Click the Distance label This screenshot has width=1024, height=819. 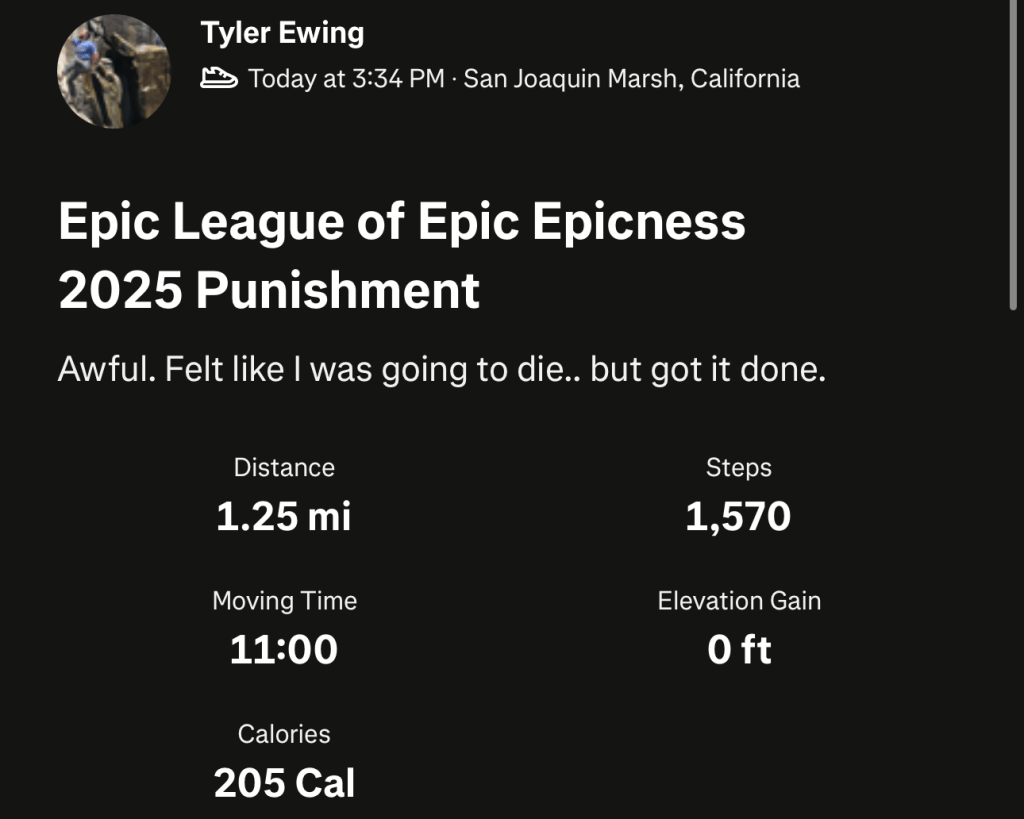coord(284,467)
